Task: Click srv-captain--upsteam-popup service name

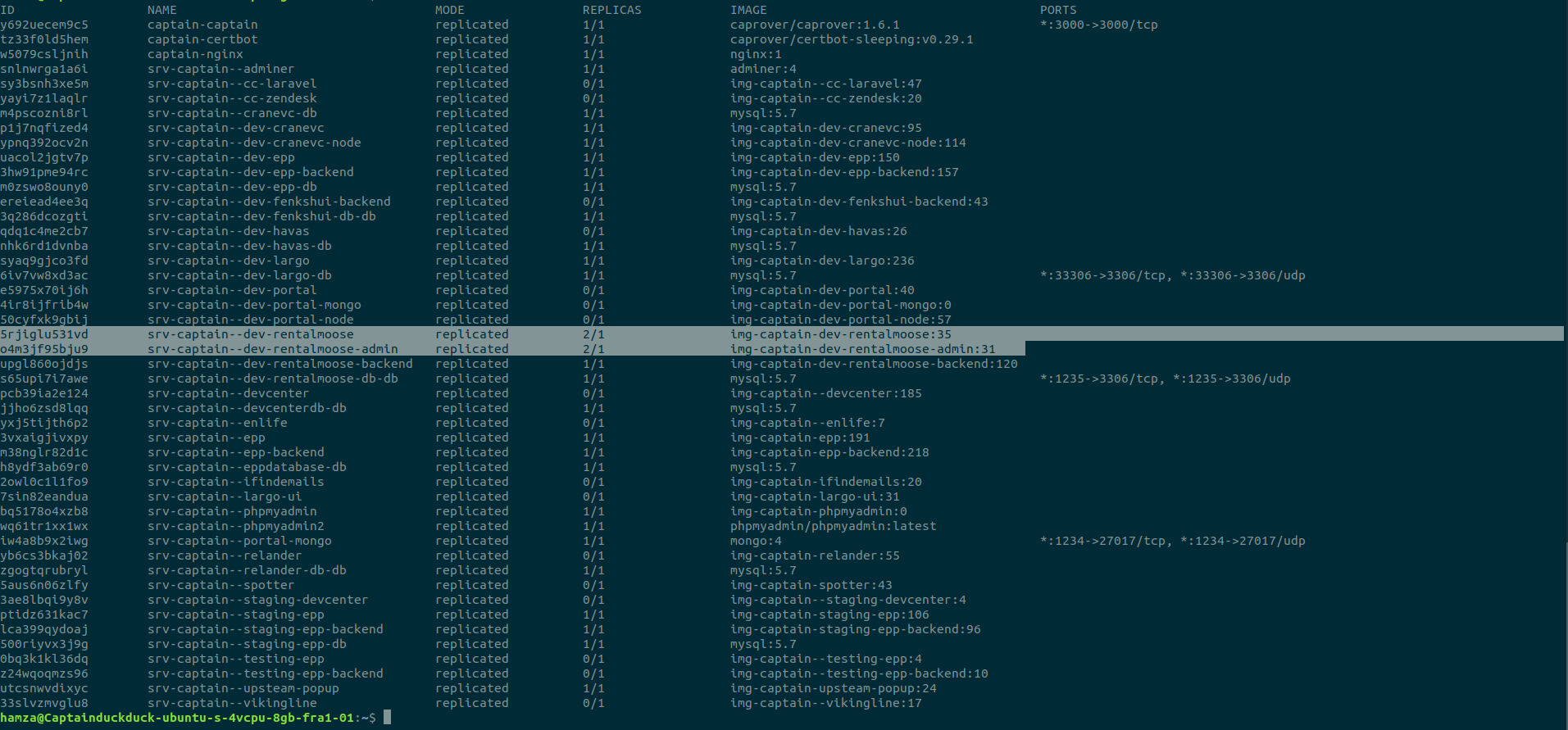Action: coord(243,688)
